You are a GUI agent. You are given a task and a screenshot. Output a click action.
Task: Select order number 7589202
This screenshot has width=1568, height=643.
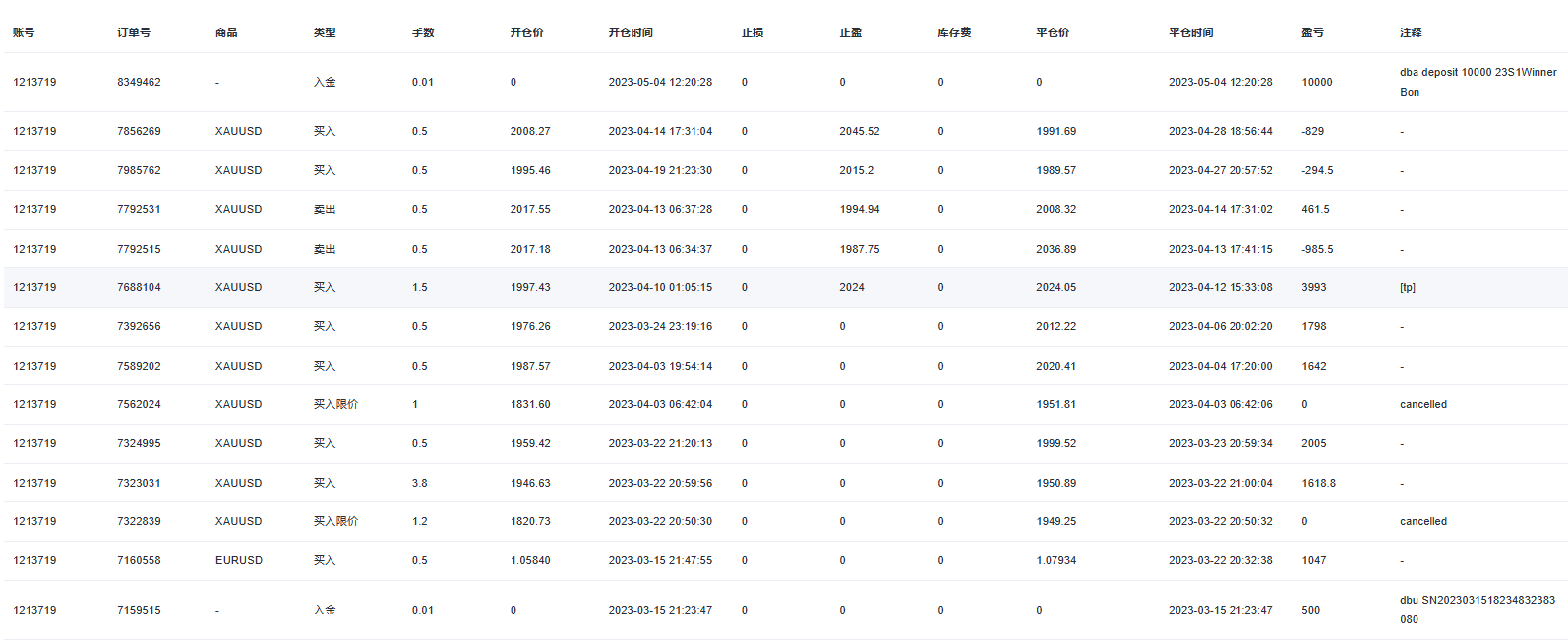click(x=139, y=366)
